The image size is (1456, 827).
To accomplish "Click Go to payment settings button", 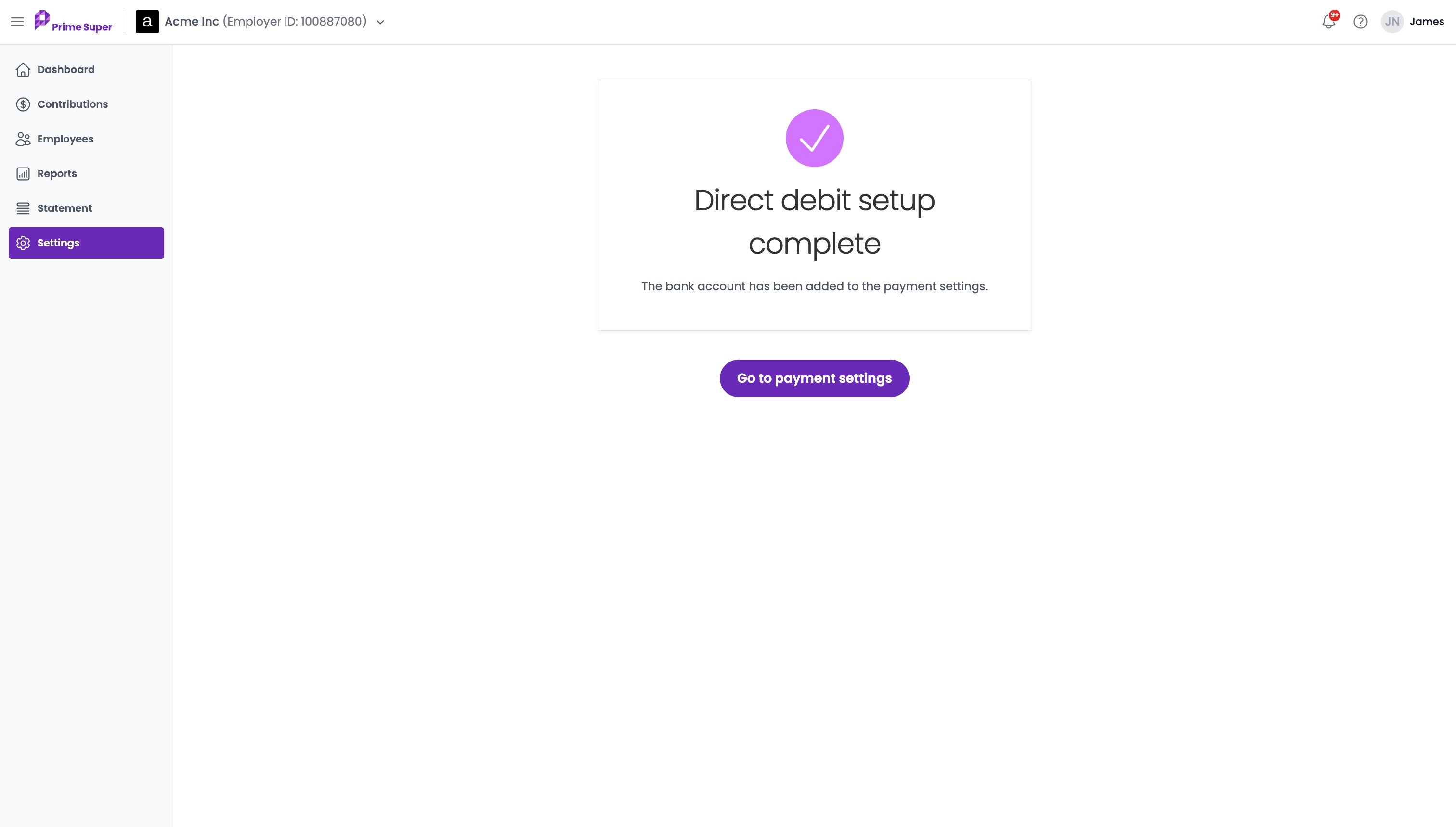I will (814, 378).
